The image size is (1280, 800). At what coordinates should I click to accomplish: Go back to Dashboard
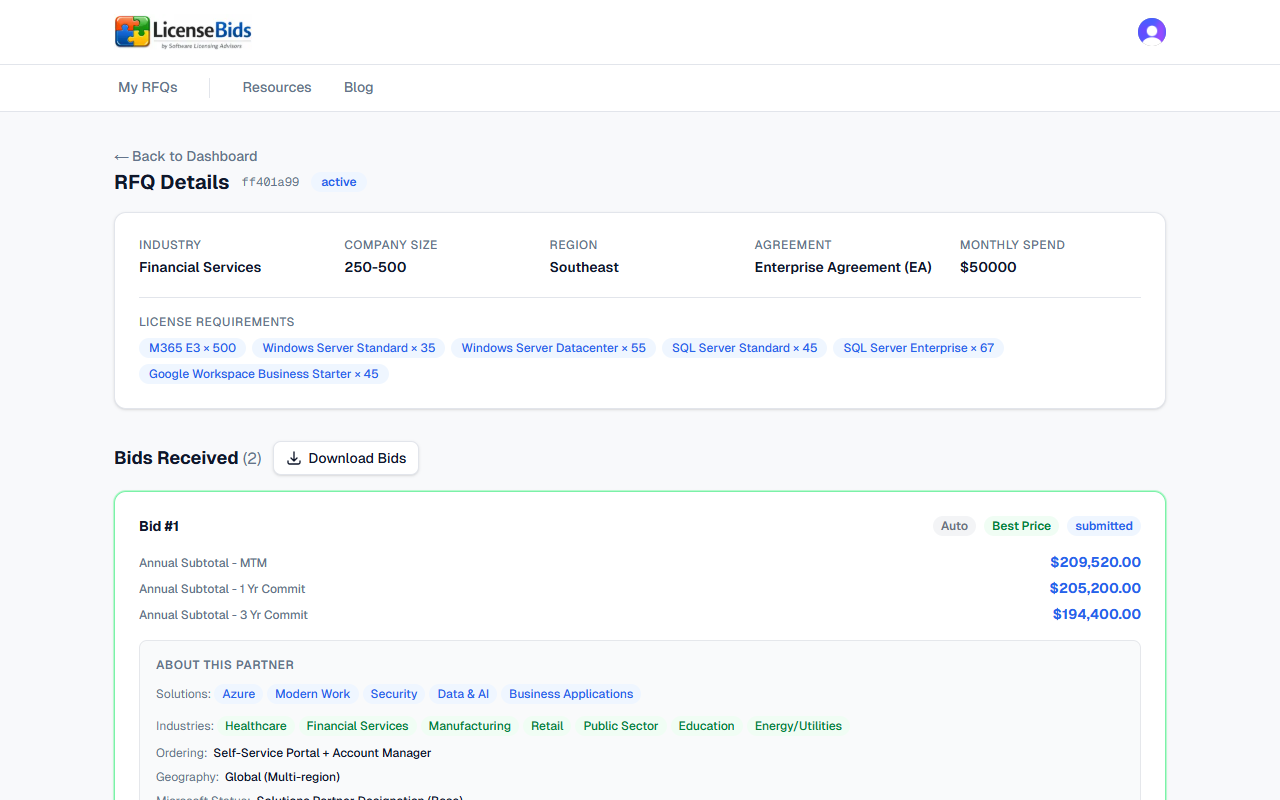(x=186, y=156)
